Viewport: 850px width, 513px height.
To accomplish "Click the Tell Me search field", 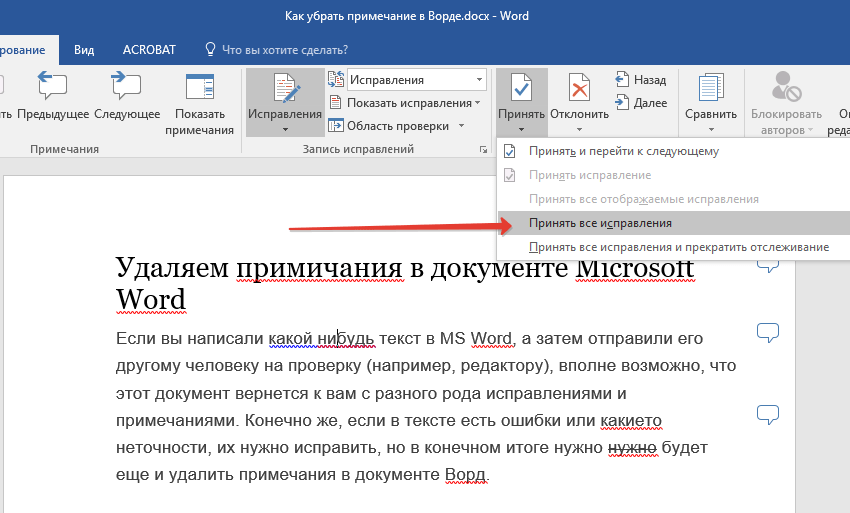I will point(284,49).
